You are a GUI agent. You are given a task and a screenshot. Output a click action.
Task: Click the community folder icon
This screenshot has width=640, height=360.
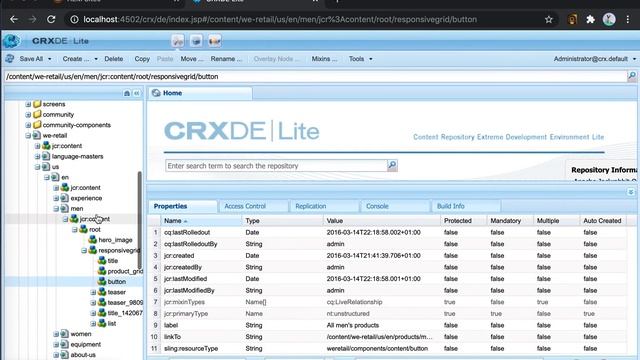[37, 114]
